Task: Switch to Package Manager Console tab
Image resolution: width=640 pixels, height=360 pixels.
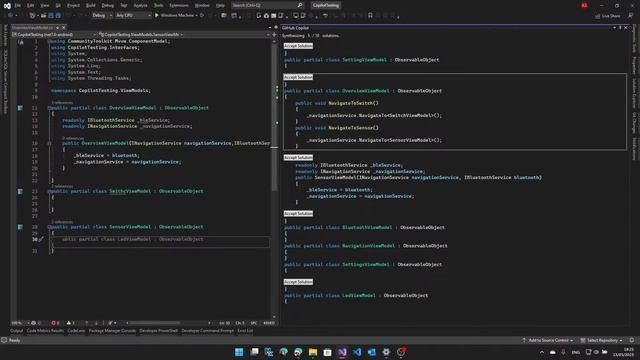Action: 112,331
